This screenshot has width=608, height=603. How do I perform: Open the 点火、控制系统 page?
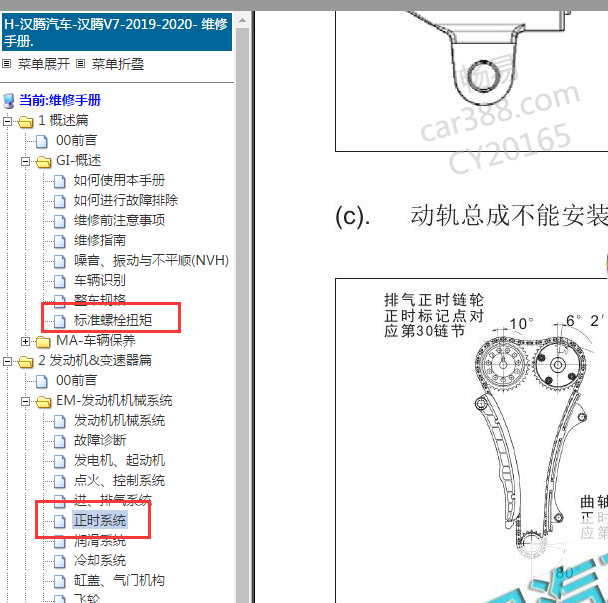coord(119,480)
